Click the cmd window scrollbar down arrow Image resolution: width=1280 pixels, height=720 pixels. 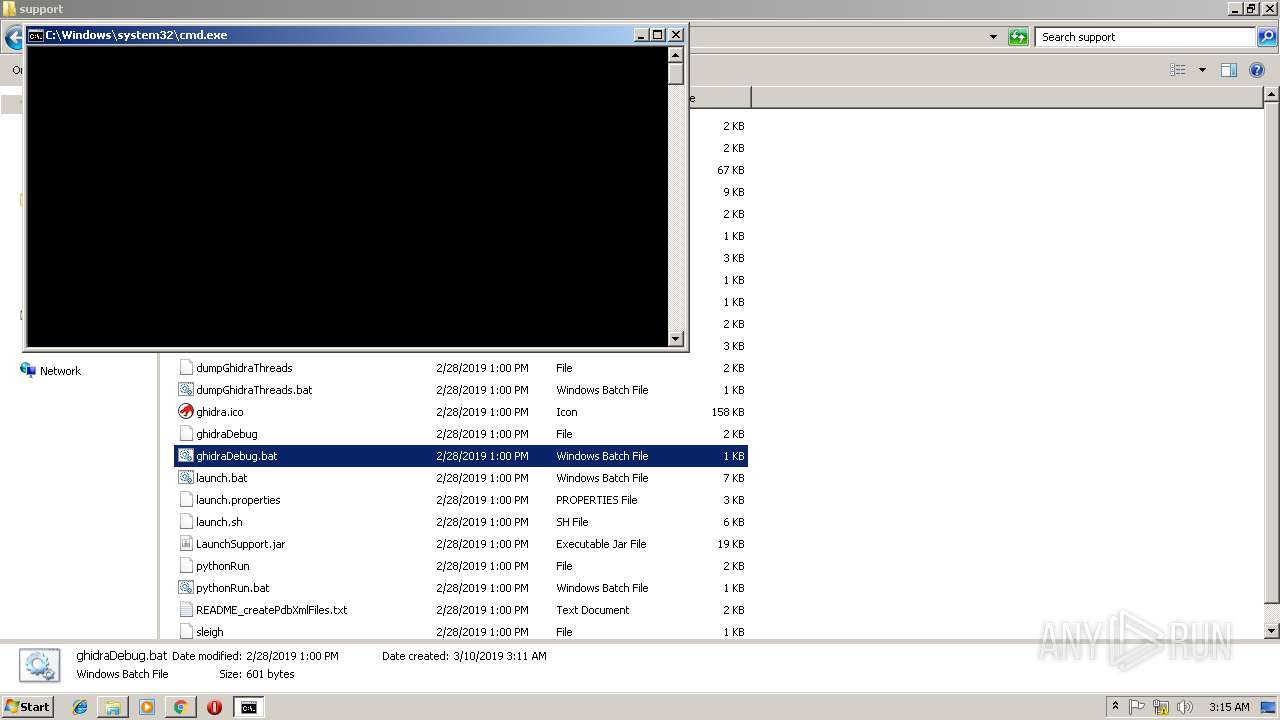coord(676,339)
